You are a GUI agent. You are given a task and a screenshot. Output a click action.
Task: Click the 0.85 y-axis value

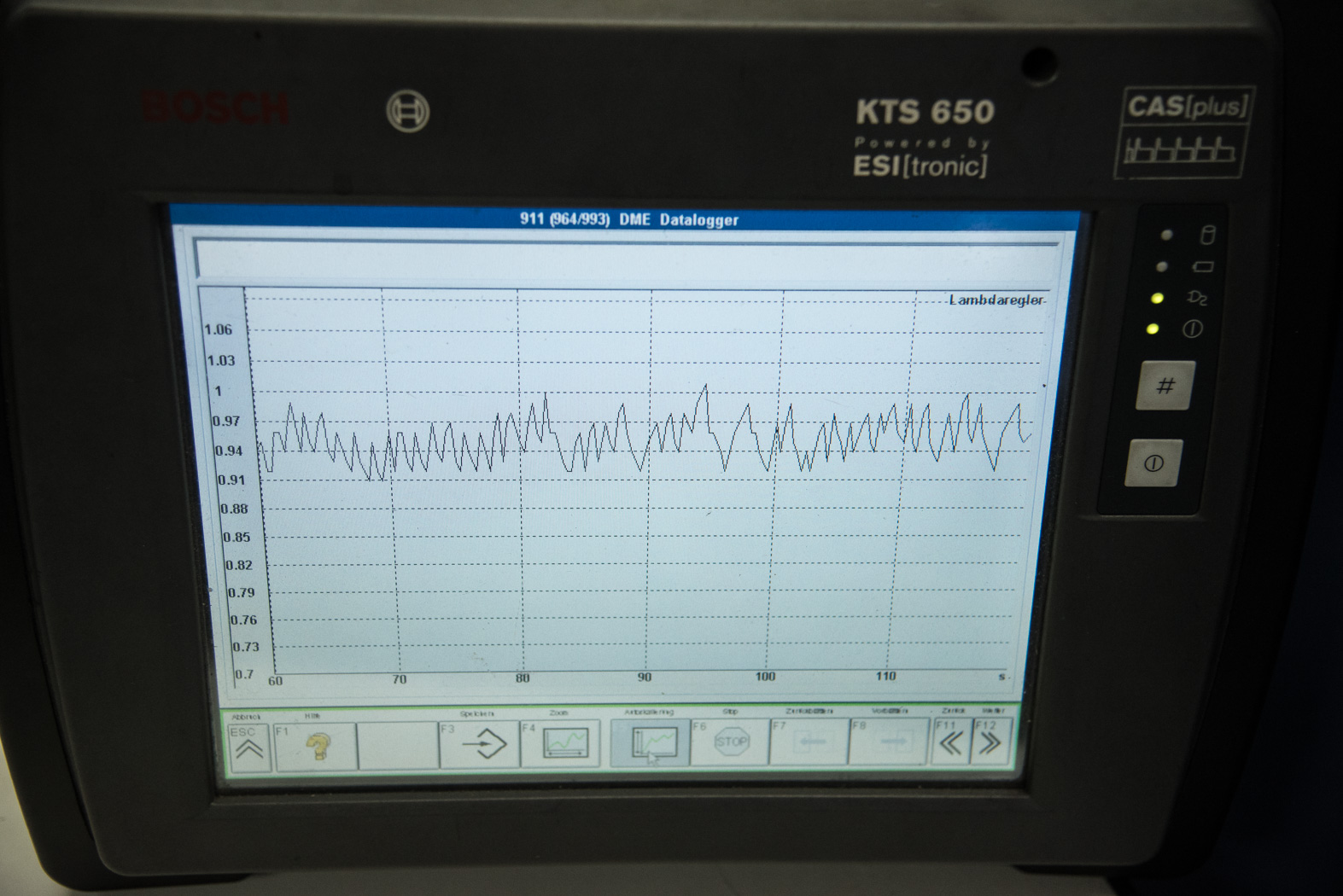tap(236, 537)
